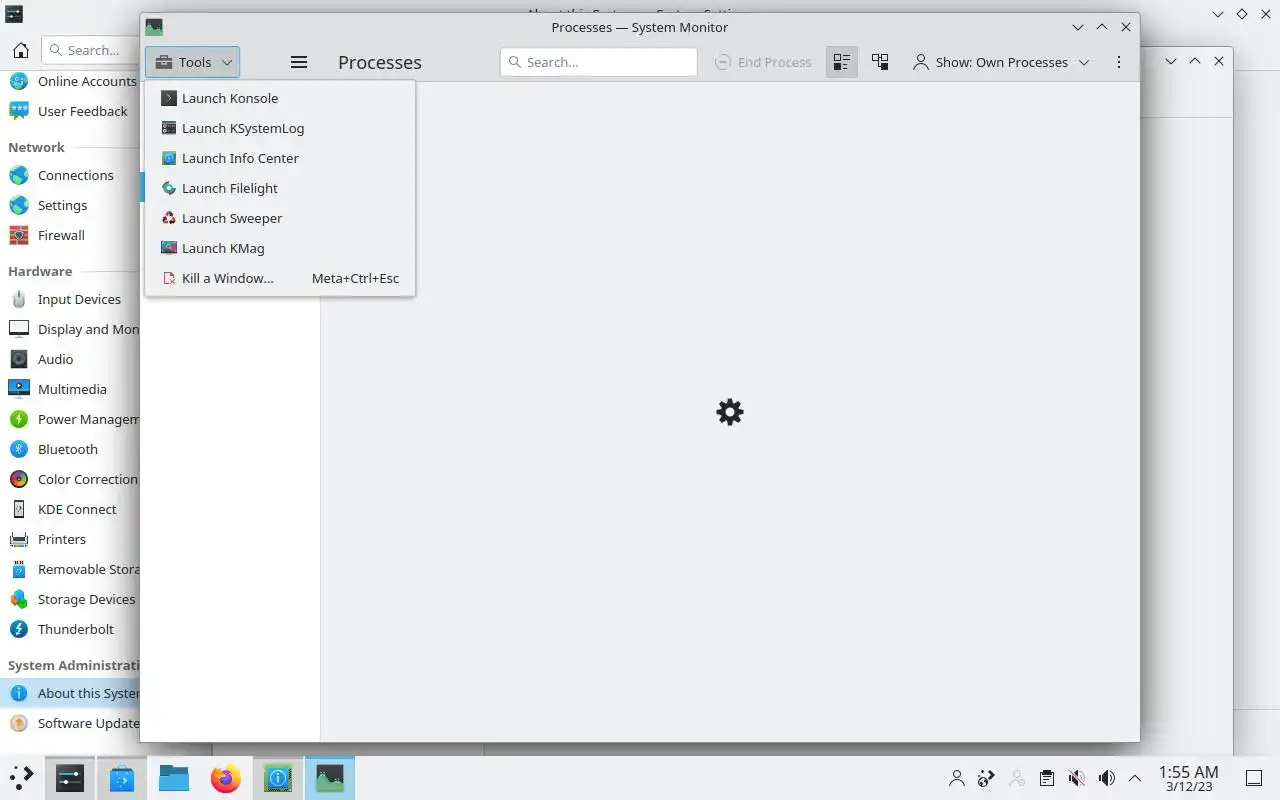The height and width of the screenshot is (800, 1280).
Task: Launch Konsole from the Tools menu
Action: (x=280, y=98)
